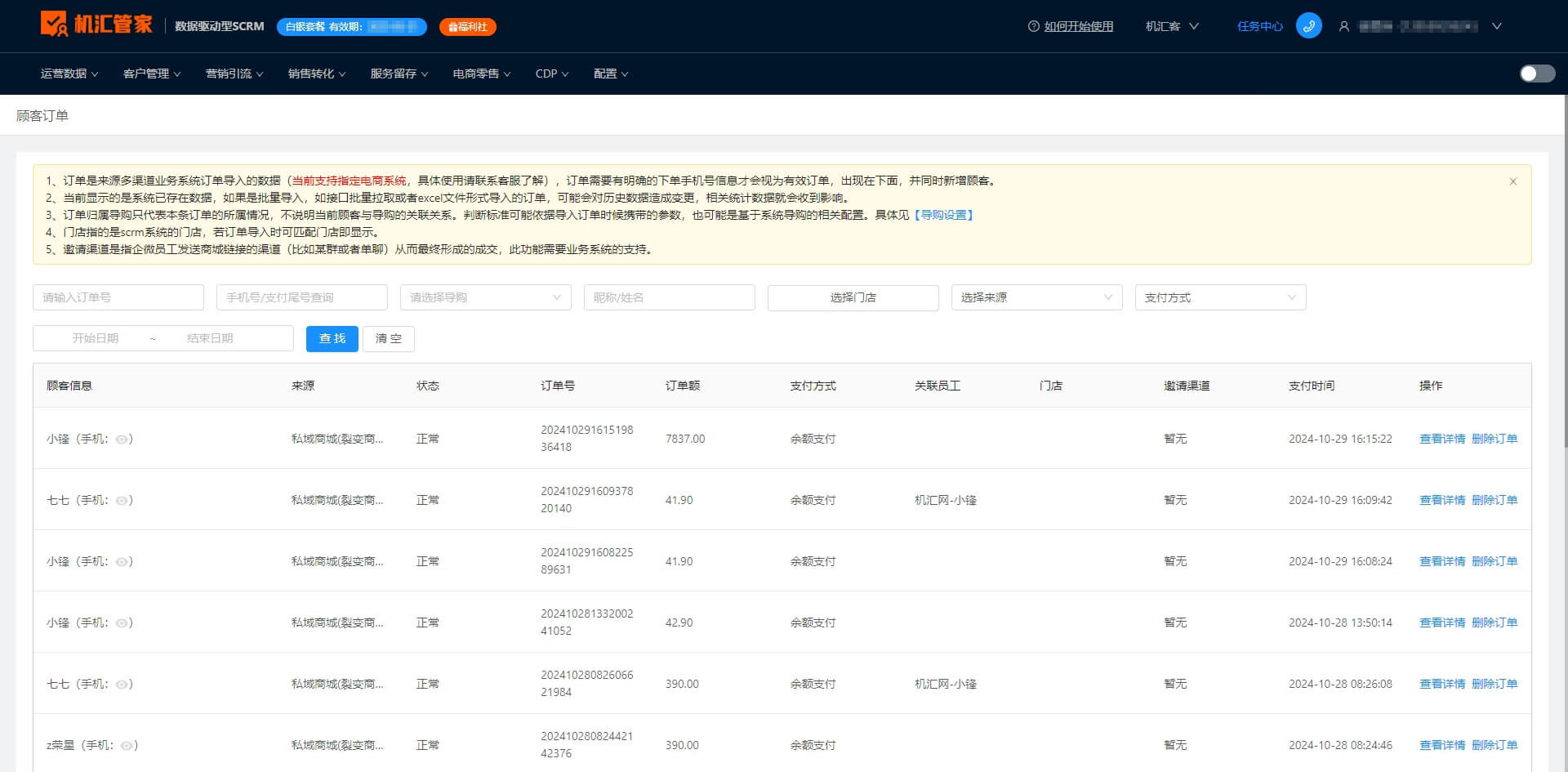The image size is (1568, 772).
Task: Focus the 昵称/姓名 input field
Action: click(x=670, y=297)
